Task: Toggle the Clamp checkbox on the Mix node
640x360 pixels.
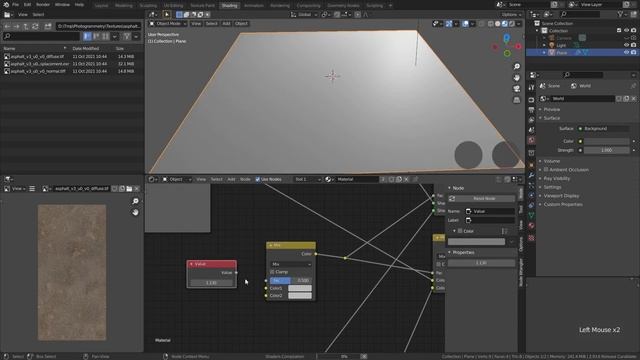Action: pyautogui.click(x=272, y=272)
